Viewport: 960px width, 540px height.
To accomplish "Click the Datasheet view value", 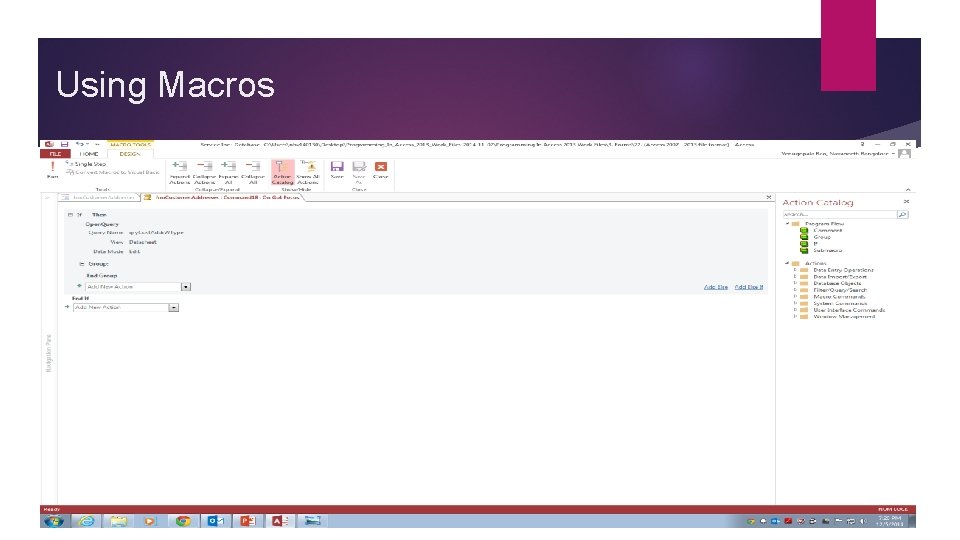I will tap(143, 242).
